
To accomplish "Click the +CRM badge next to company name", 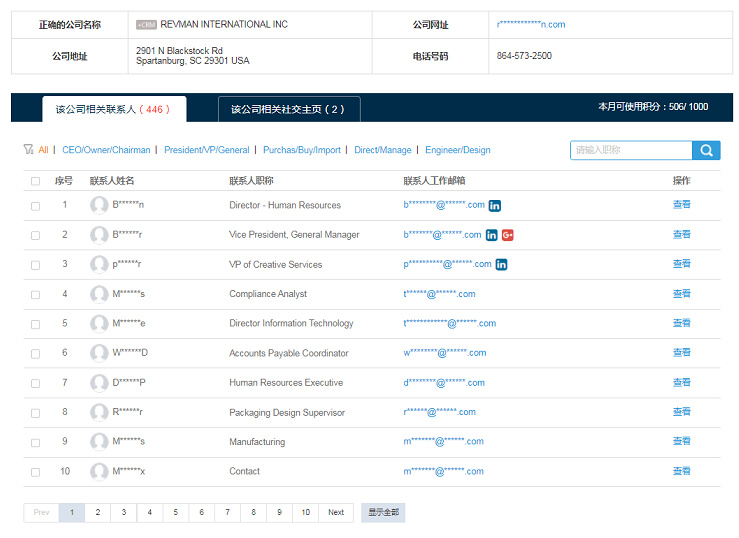I will coord(146,25).
